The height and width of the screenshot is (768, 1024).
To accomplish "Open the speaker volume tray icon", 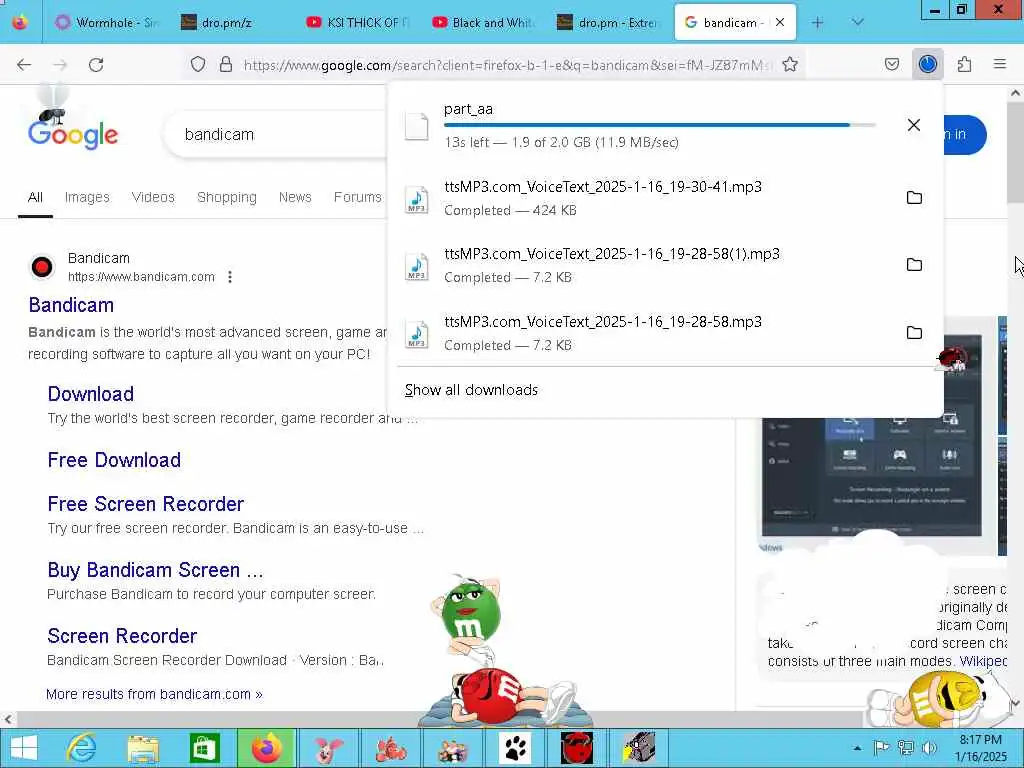I will tap(930, 748).
